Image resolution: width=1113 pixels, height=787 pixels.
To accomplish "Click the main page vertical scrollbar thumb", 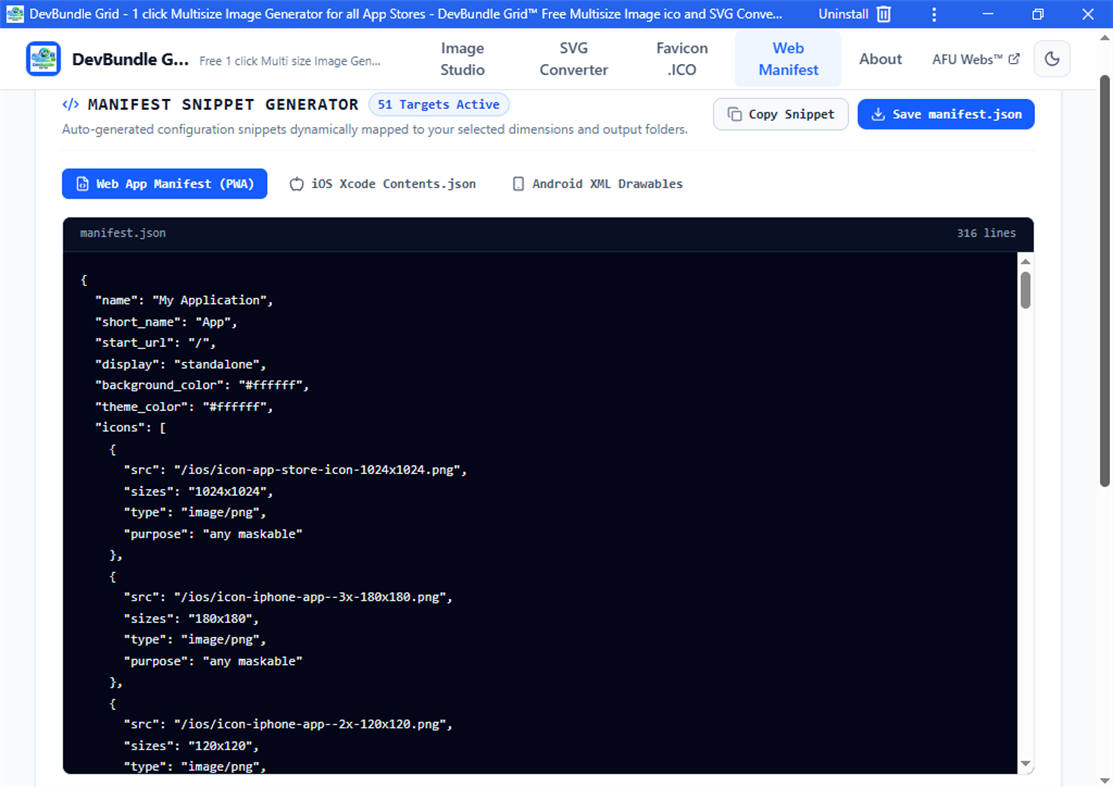I will coord(1104,280).
